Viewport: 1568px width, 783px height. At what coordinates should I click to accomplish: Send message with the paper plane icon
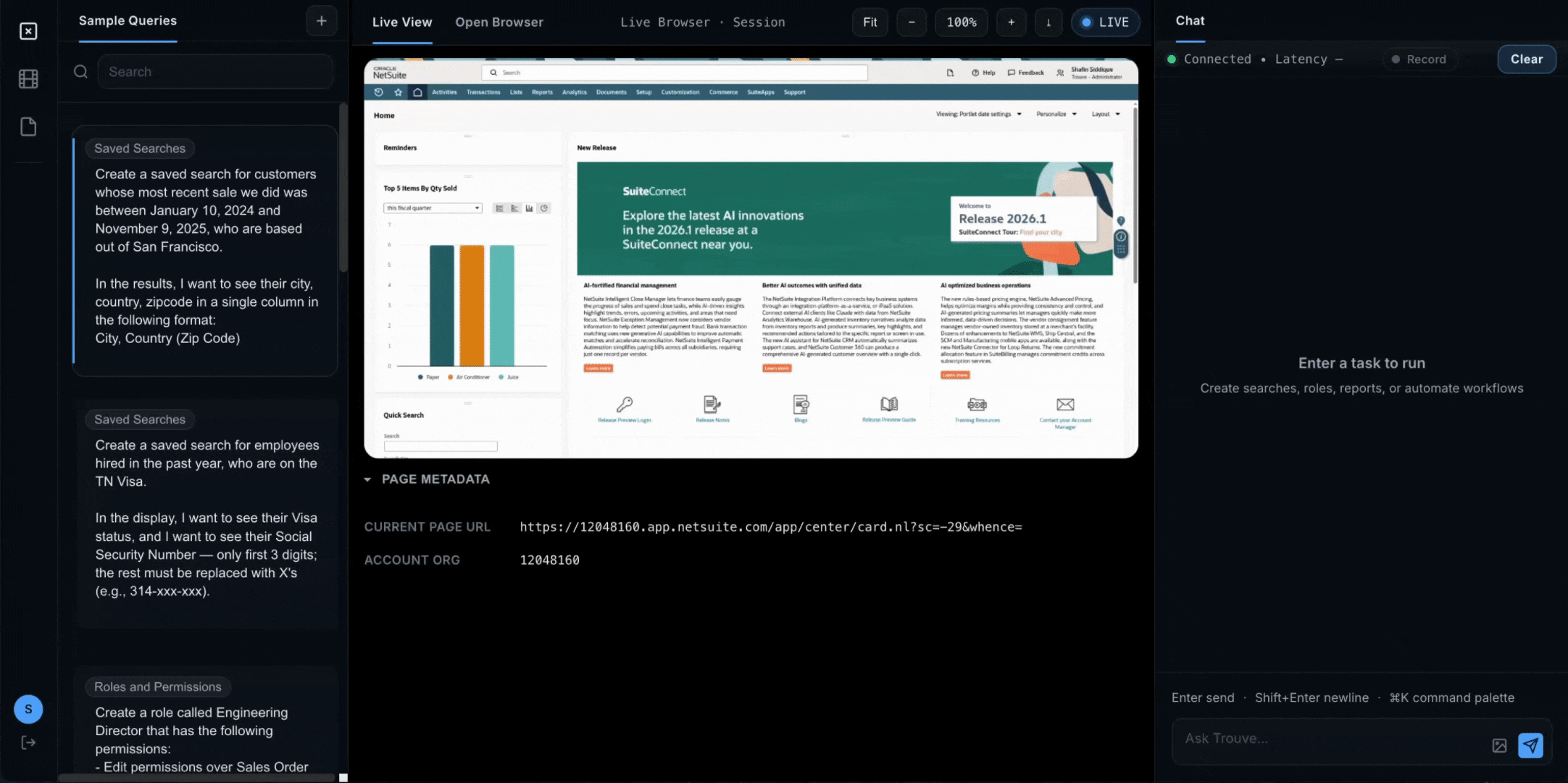(x=1530, y=745)
